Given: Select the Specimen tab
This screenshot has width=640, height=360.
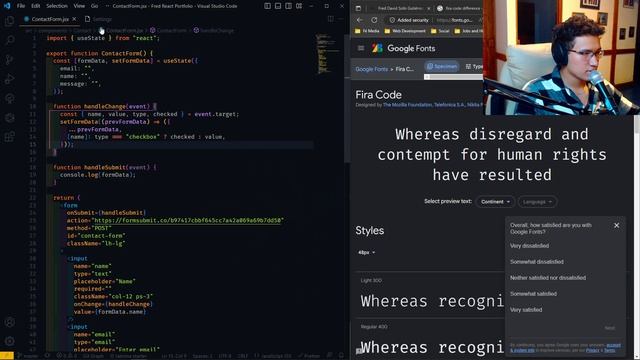Looking at the screenshot, I should pos(442,66).
